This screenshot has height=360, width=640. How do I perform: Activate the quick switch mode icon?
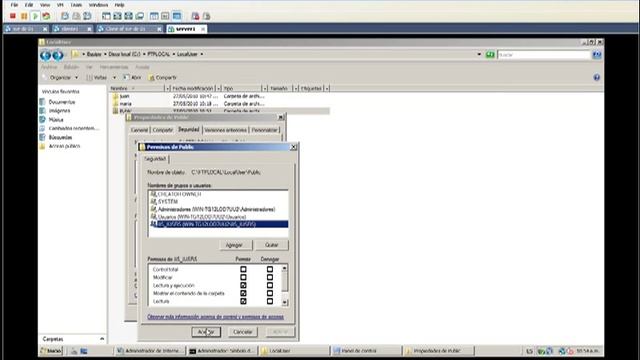[x=129, y=16]
